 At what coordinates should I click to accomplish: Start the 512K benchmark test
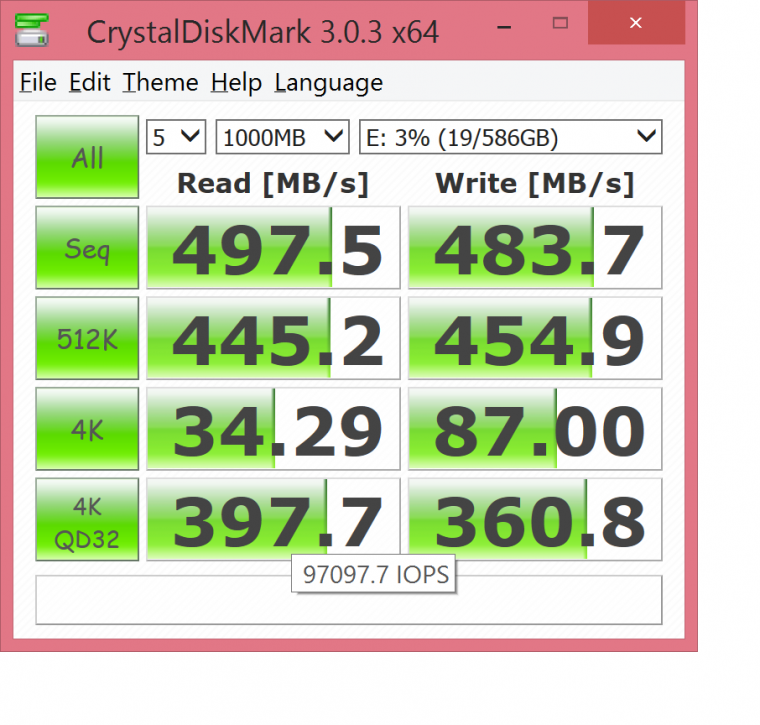[x=87, y=338]
